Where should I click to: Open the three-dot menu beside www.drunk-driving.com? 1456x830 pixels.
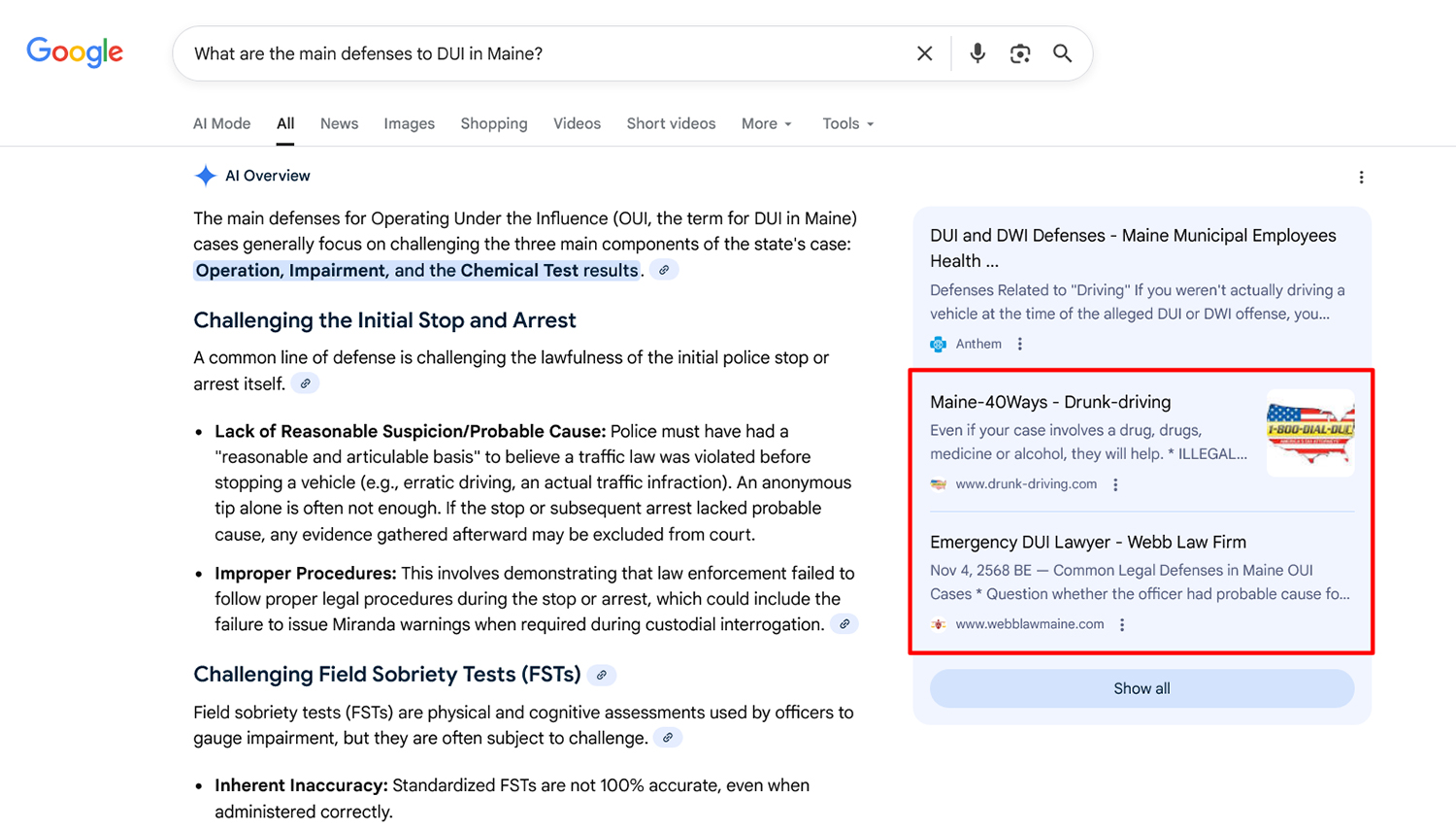pos(1114,483)
